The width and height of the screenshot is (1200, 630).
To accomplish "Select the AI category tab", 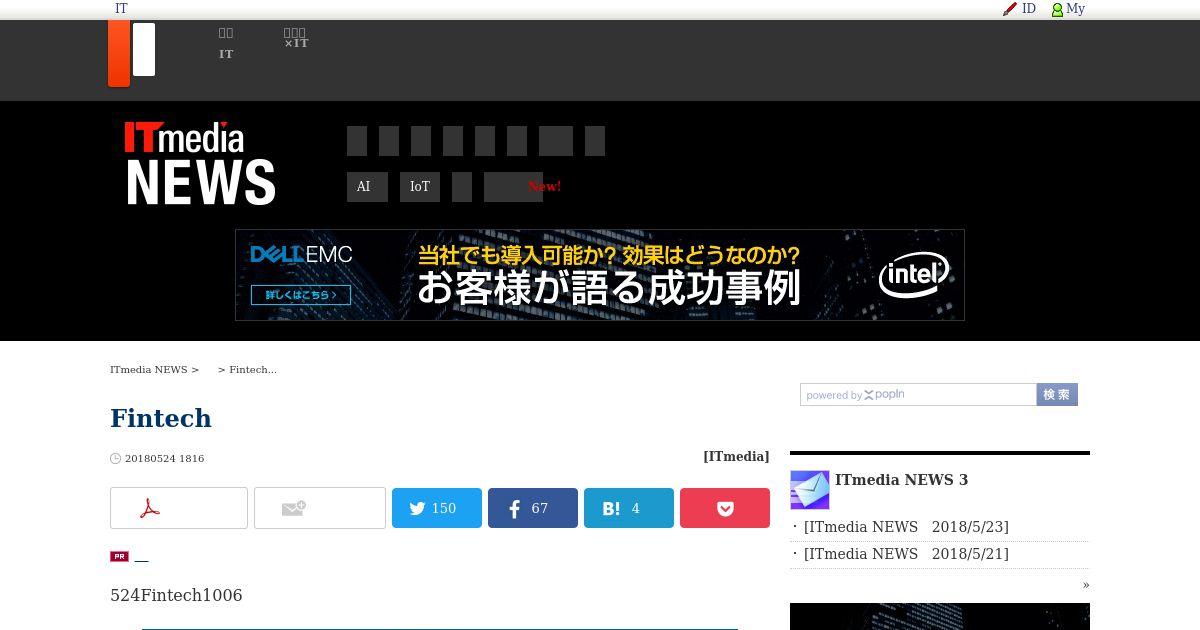I will pyautogui.click(x=367, y=187).
